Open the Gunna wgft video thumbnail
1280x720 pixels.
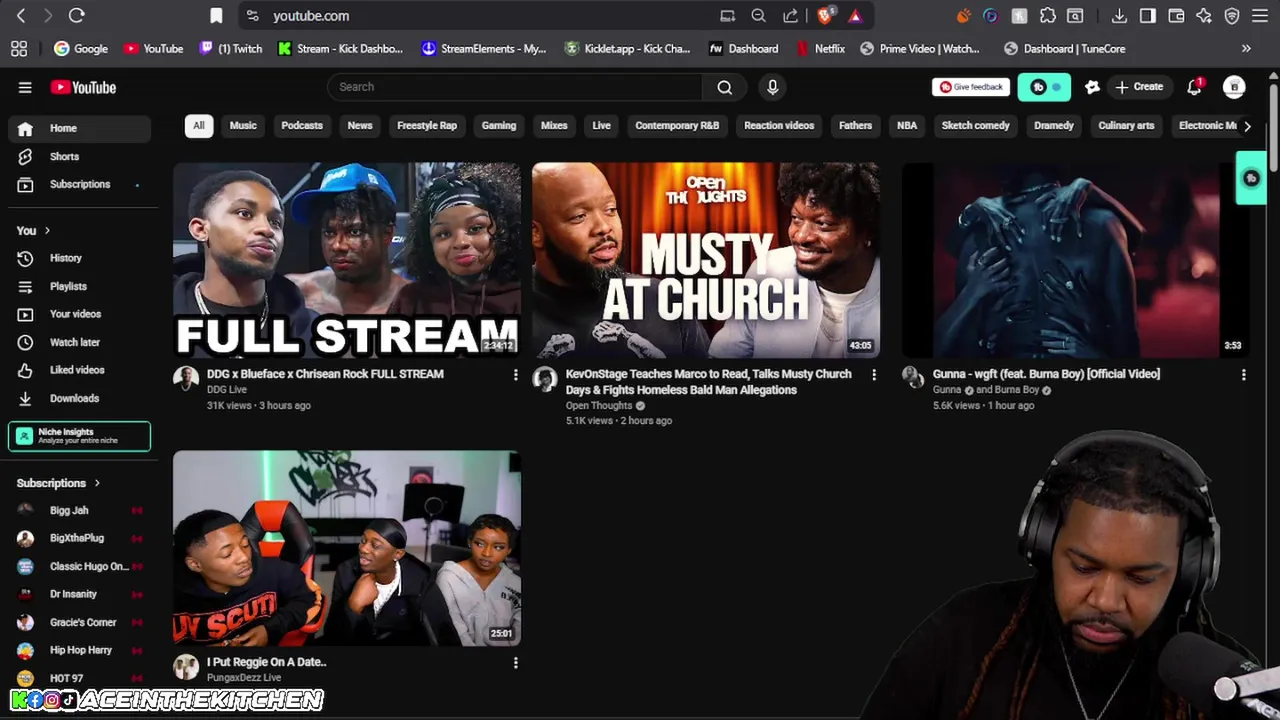tap(1076, 260)
